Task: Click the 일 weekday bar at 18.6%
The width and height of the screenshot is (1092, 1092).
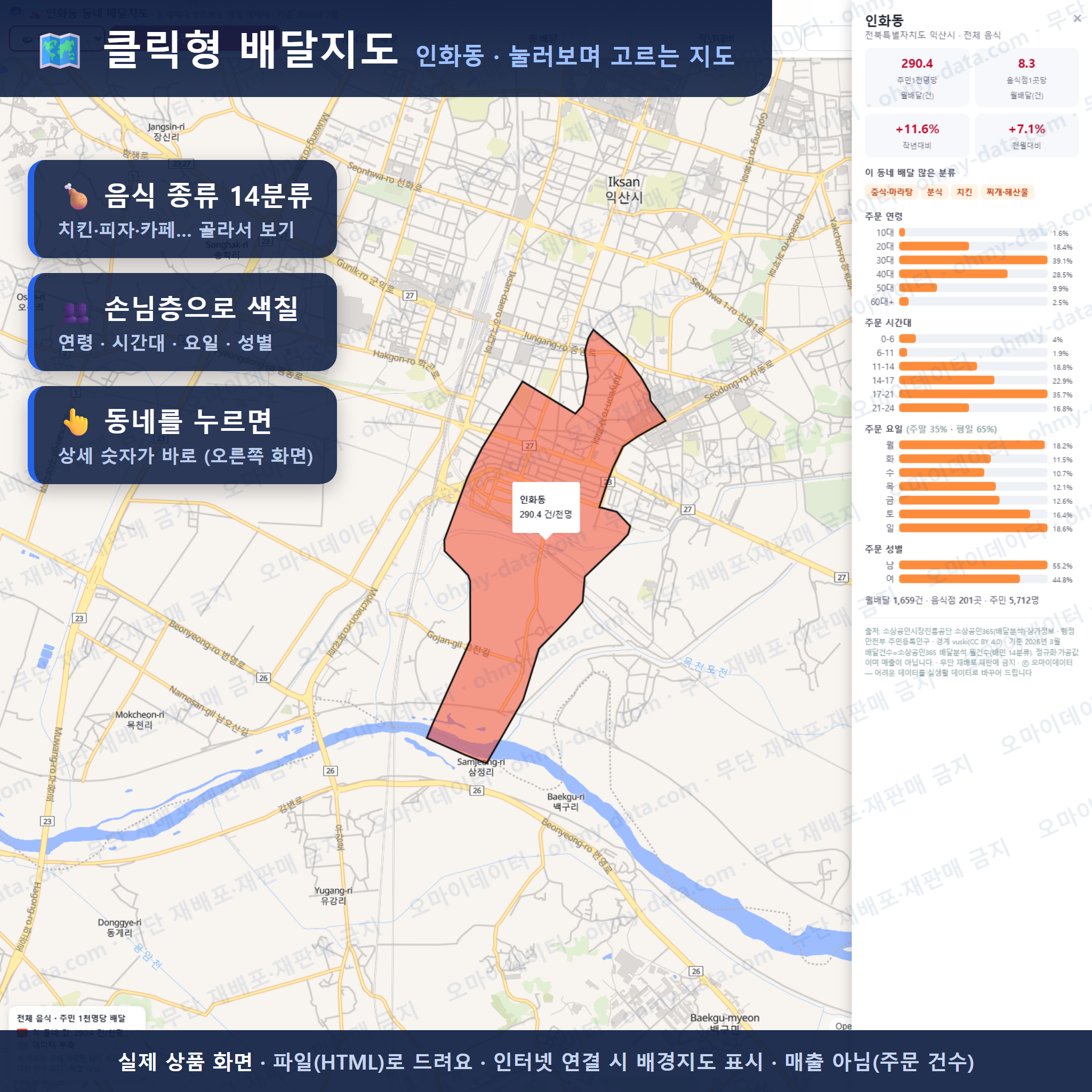Action: pos(973,528)
